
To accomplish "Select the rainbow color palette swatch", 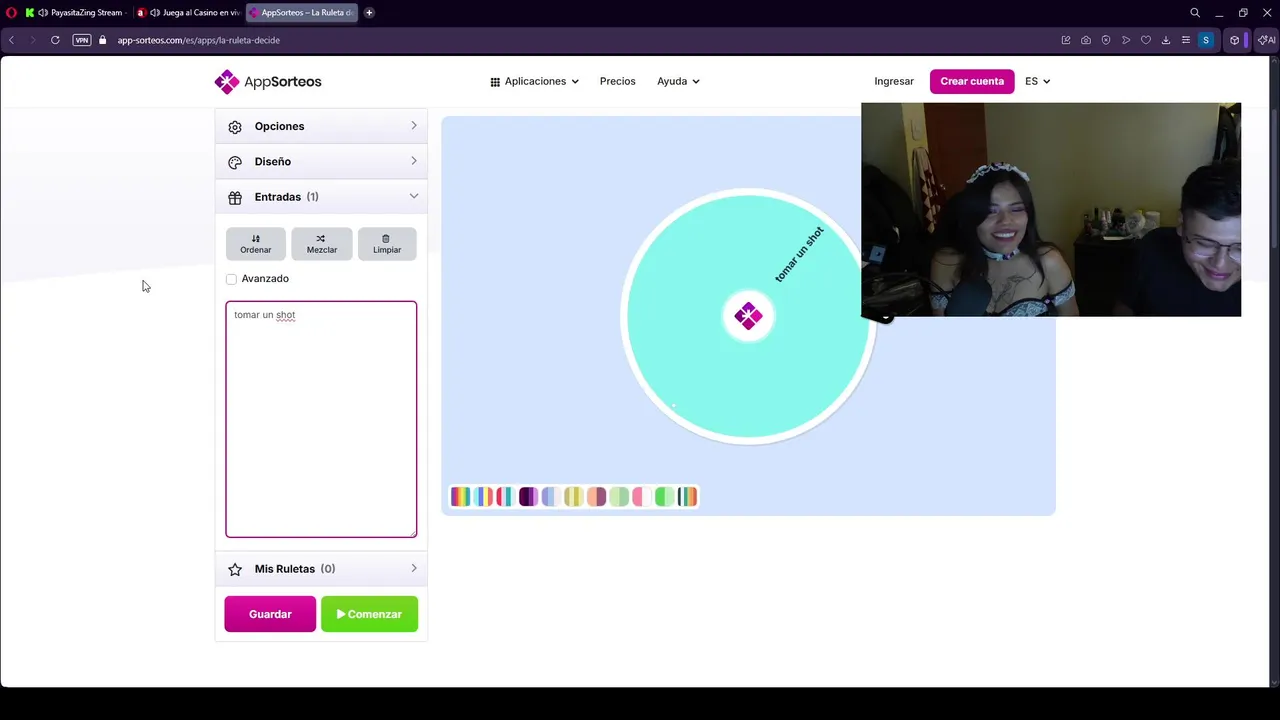I will coord(460,496).
